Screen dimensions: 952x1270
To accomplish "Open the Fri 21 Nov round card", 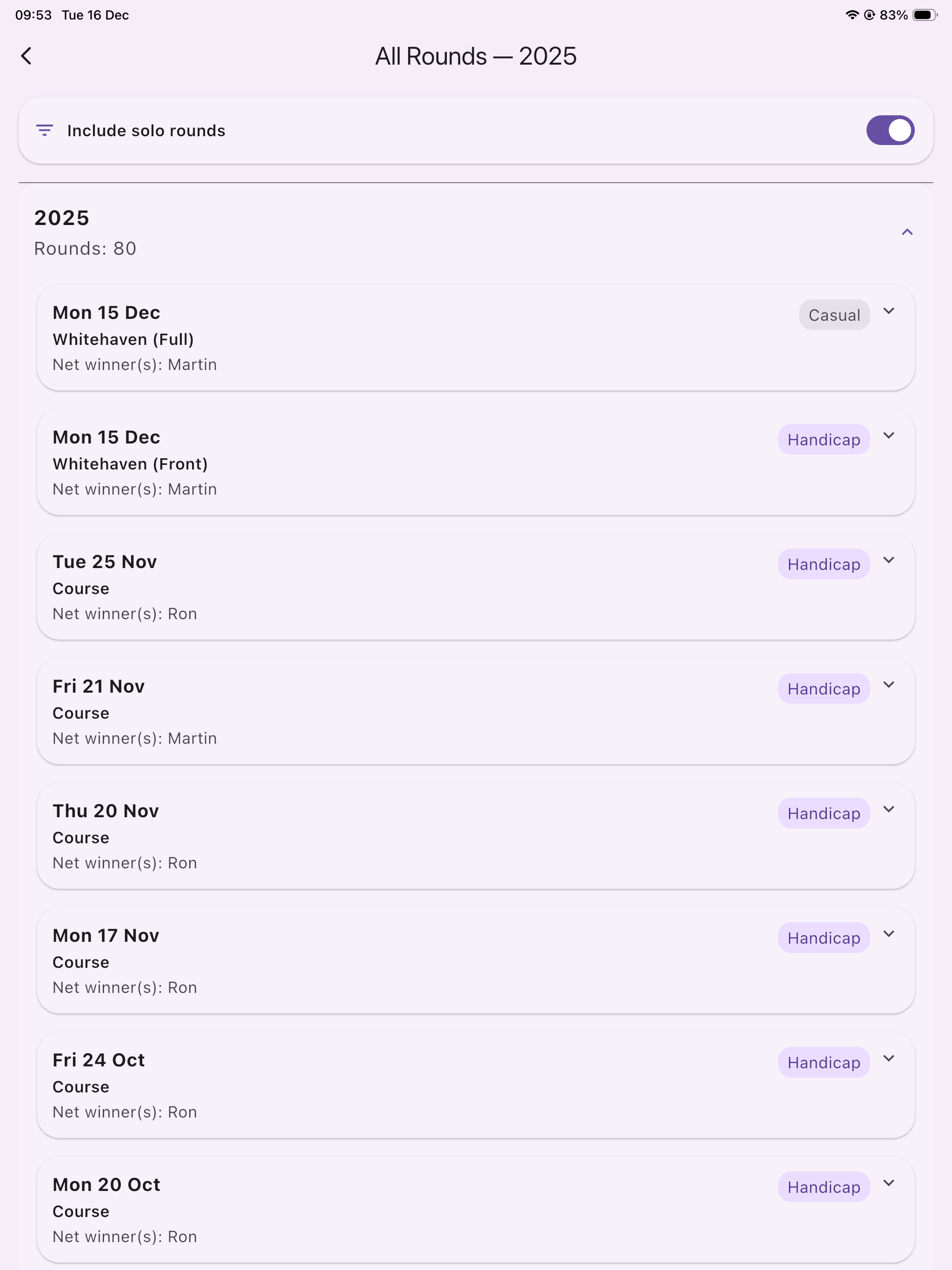I will click(476, 711).
